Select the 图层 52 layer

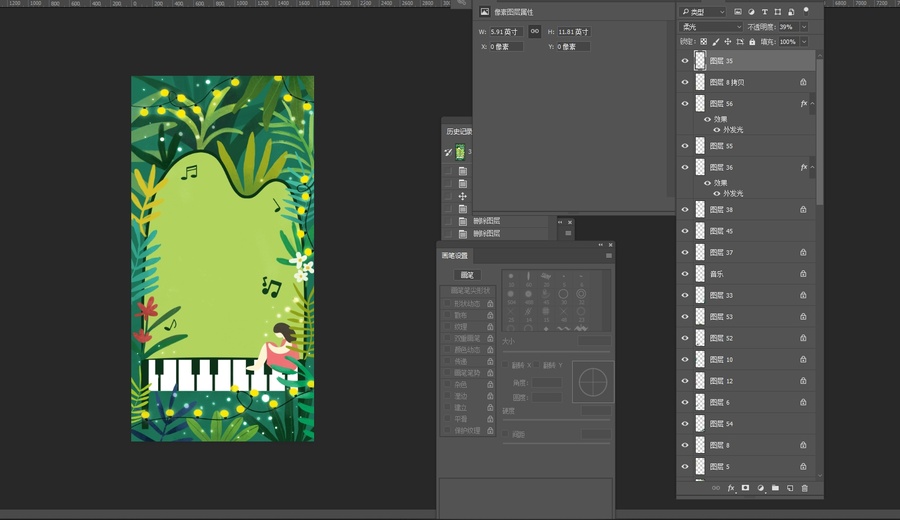(x=748, y=338)
